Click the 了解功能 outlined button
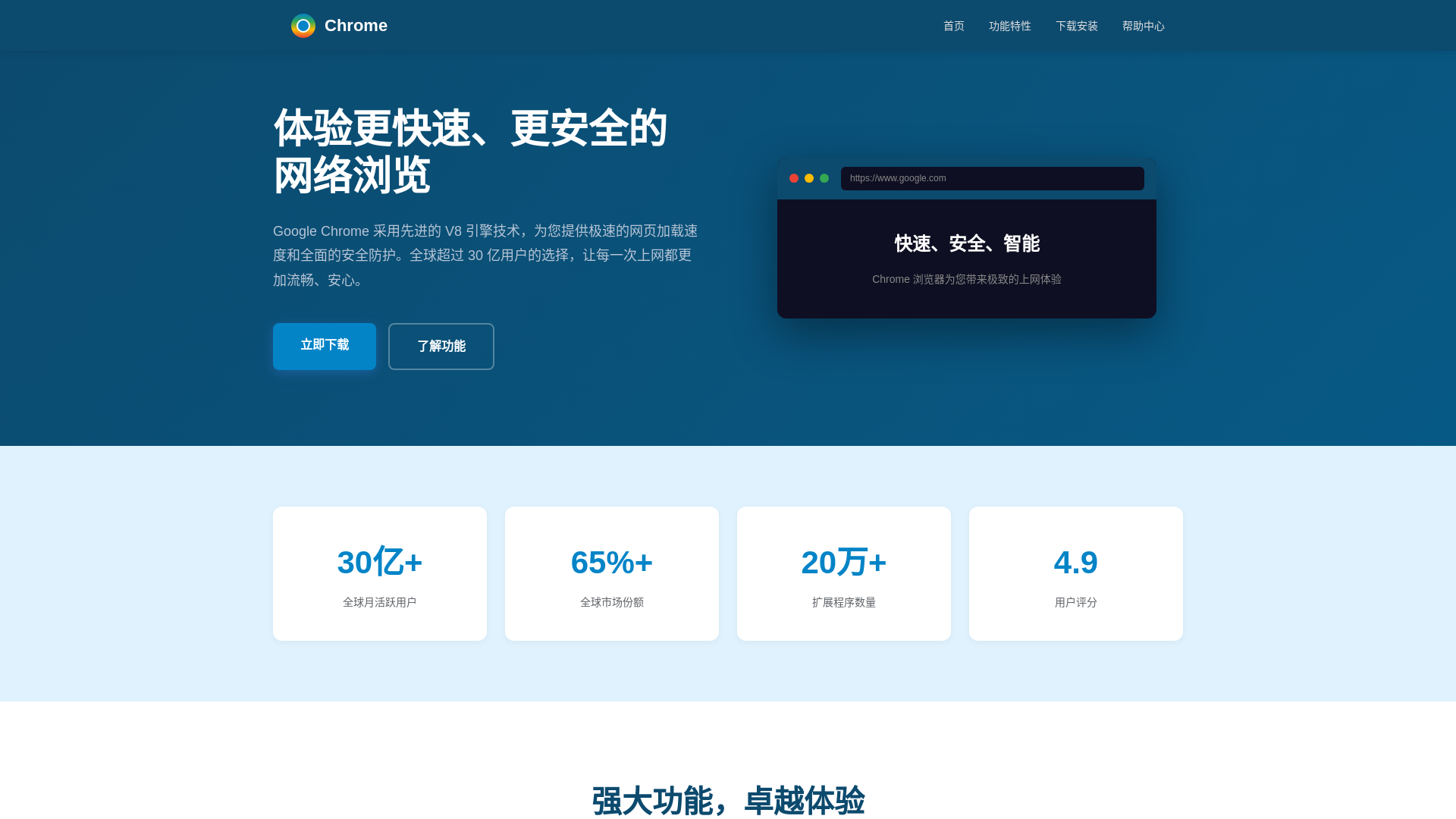 click(441, 347)
